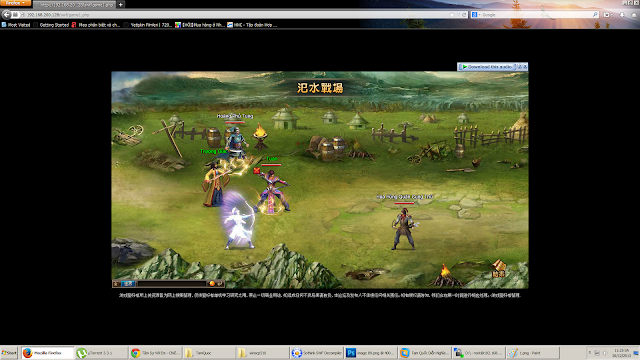Image resolution: width=640 pixels, height=360 pixels.
Task: Click the scroll icon at battlefield corner
Action: (x=498, y=269)
